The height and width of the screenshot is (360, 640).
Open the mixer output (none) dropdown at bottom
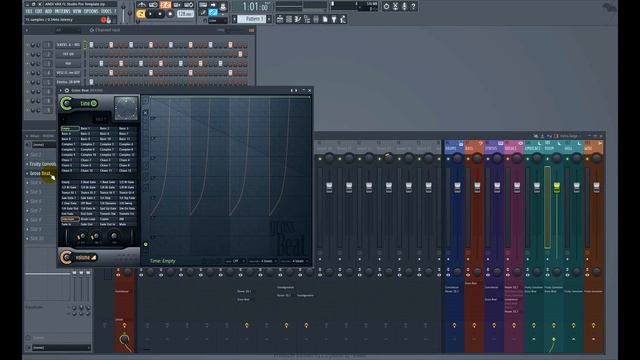pyautogui.click(x=61, y=347)
